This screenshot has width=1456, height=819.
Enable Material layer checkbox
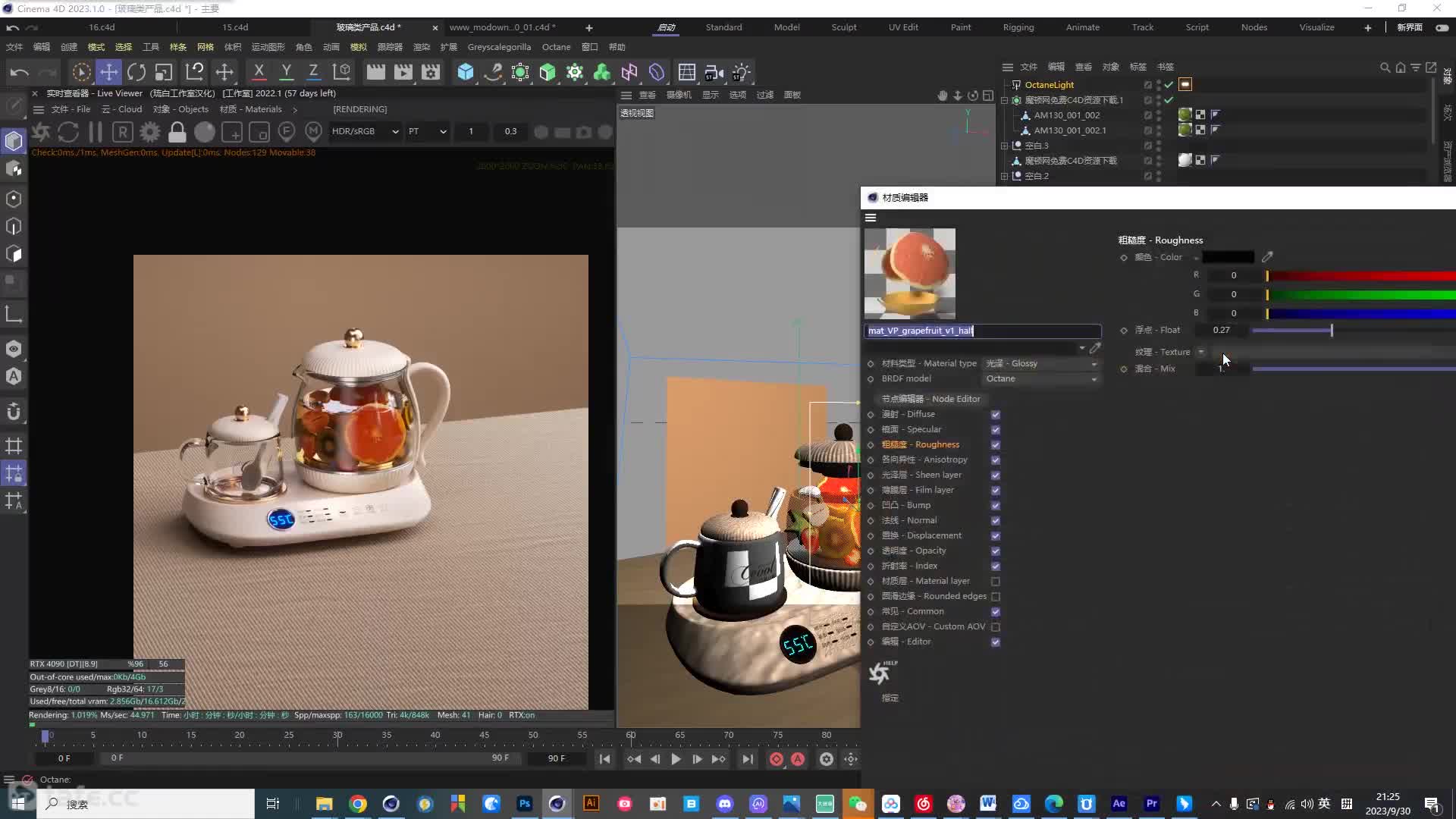996,580
